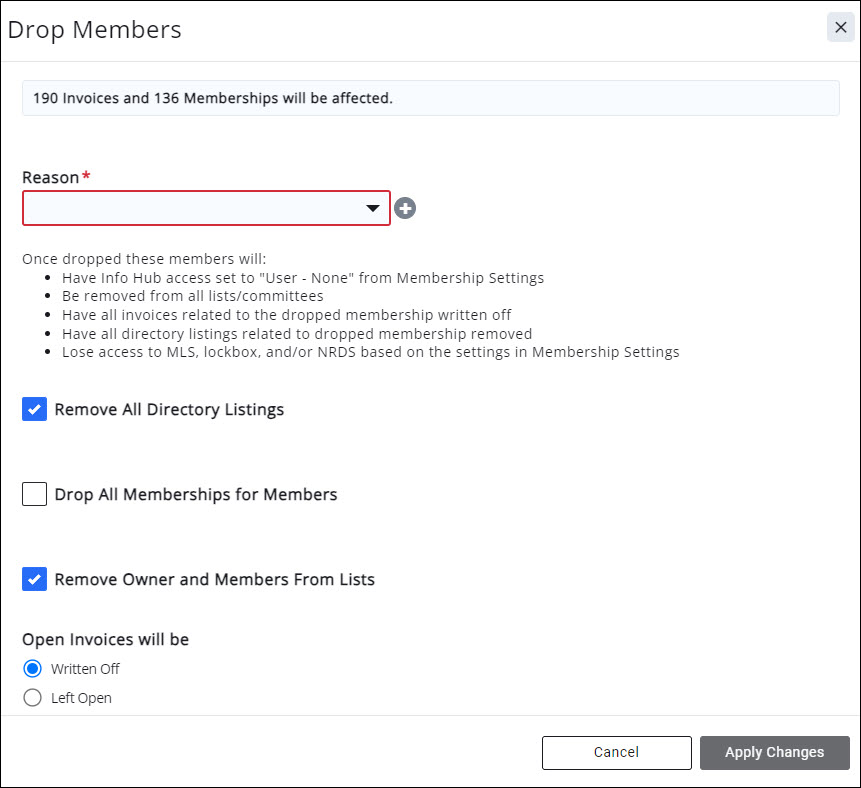Click the Reason field label

coord(51,177)
